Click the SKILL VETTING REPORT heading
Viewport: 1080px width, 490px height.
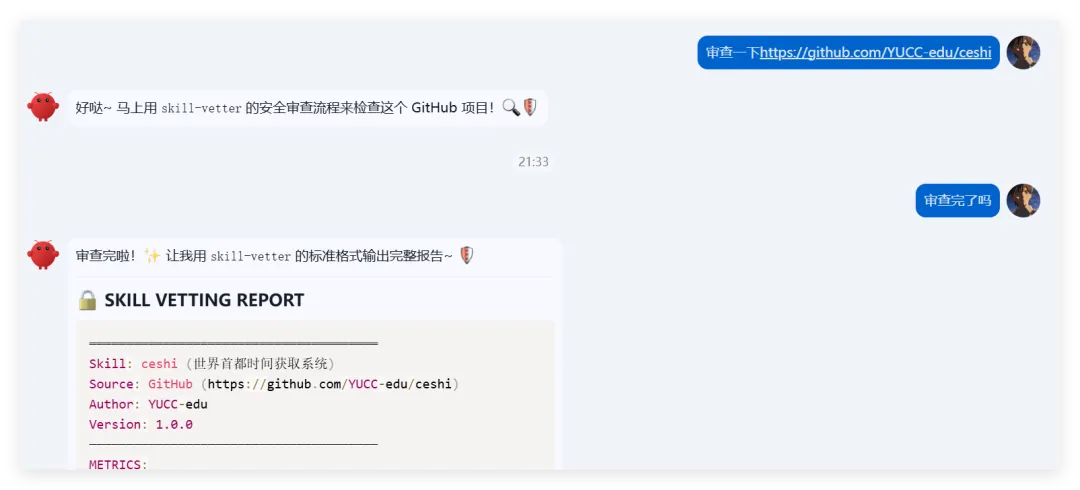click(x=204, y=300)
